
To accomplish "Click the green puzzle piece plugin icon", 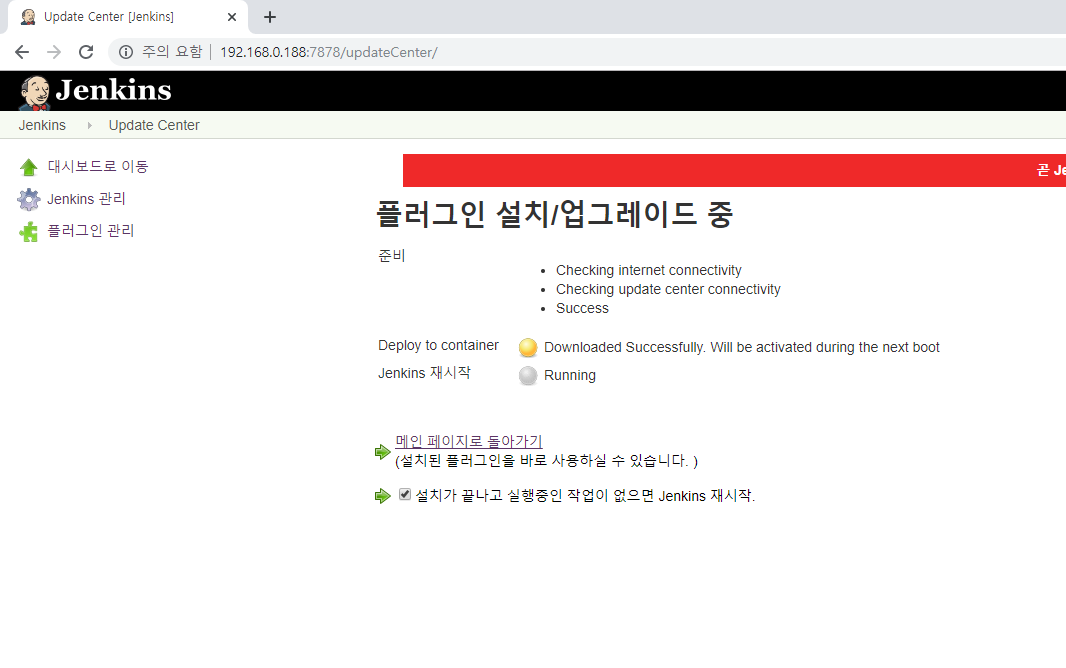I will click(29, 232).
